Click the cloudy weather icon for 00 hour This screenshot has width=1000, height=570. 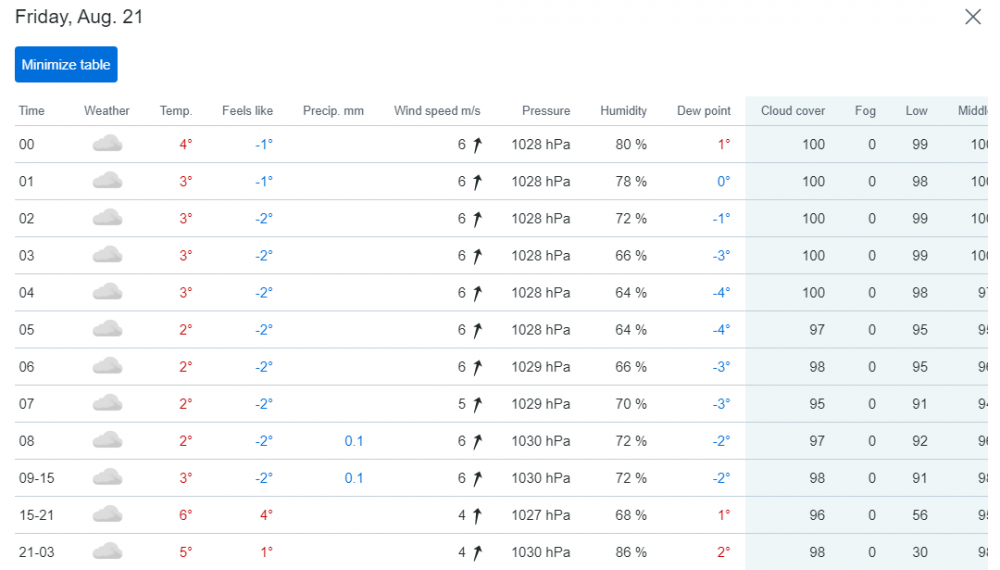pos(107,144)
